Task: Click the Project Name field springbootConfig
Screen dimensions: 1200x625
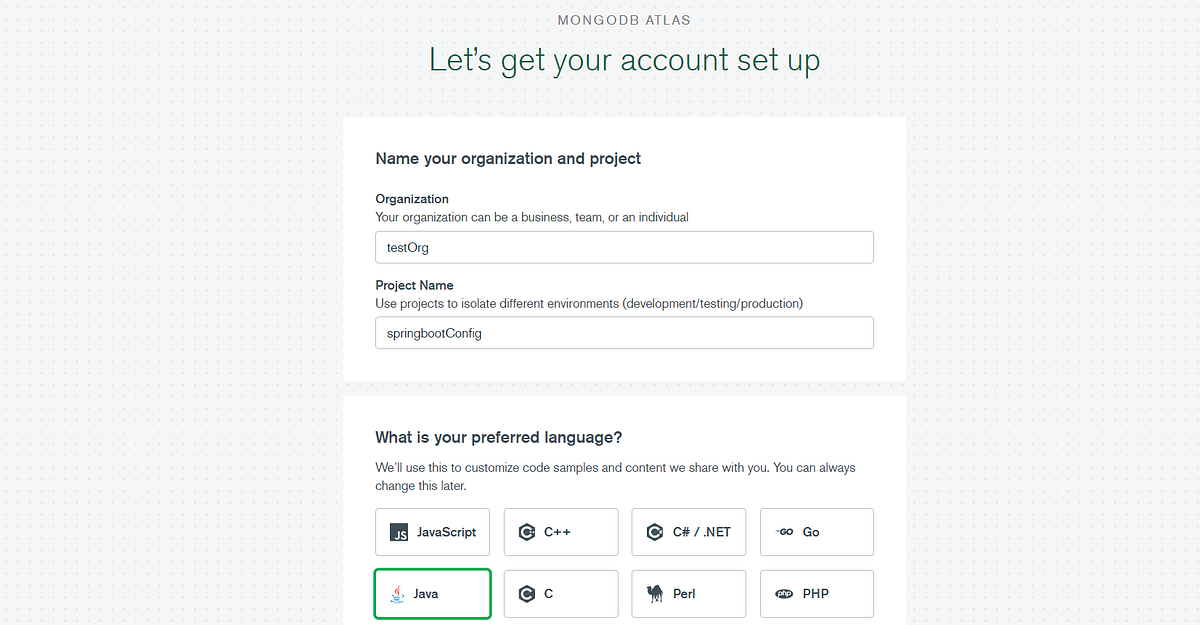Action: click(624, 333)
